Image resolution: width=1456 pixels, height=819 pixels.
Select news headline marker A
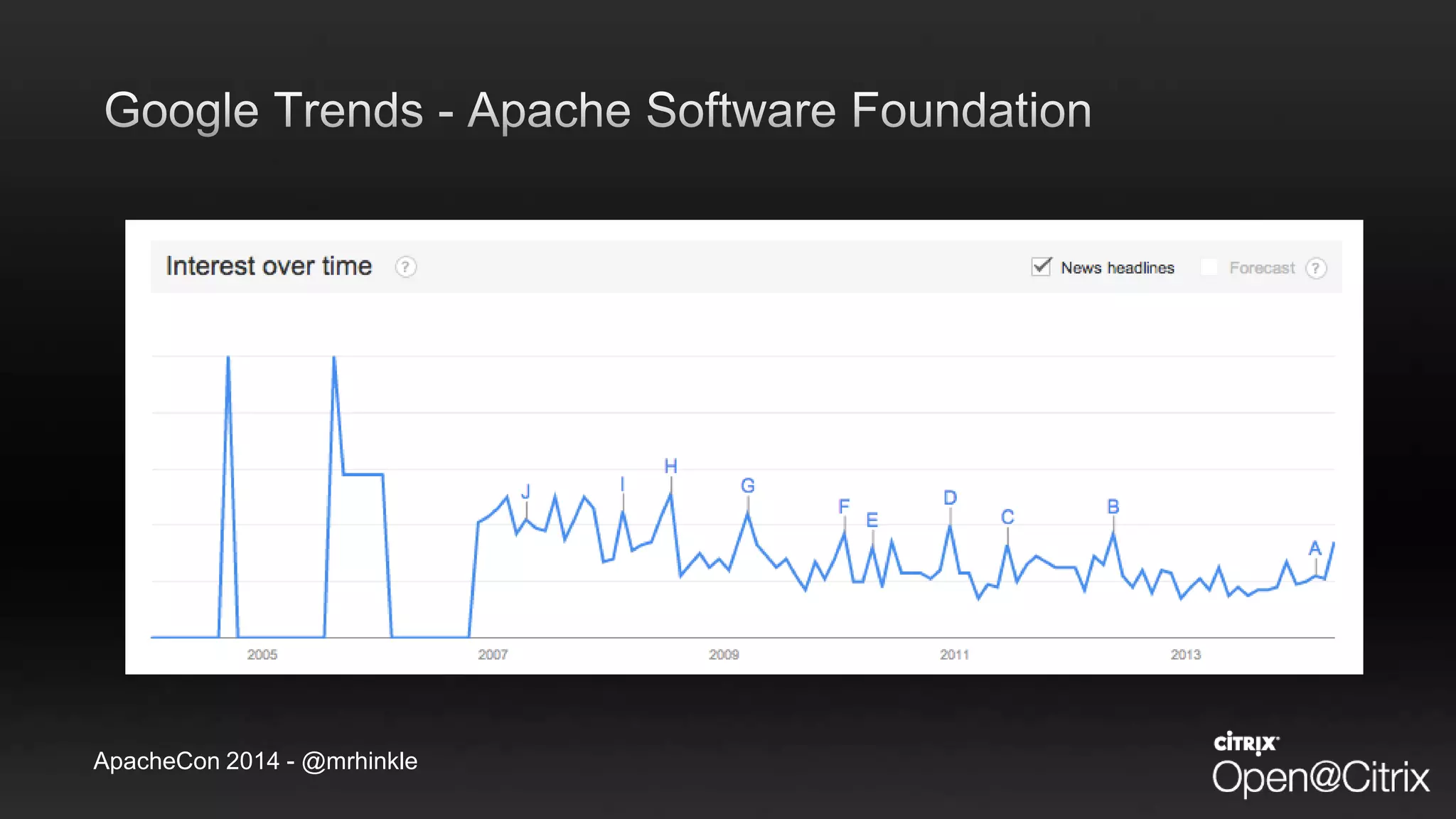point(1315,548)
